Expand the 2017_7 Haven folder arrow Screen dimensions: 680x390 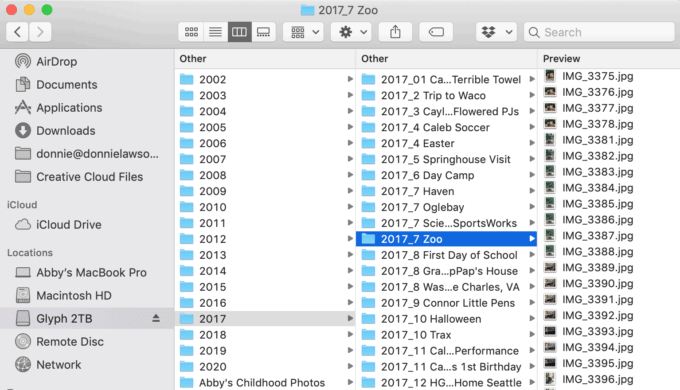(x=532, y=191)
